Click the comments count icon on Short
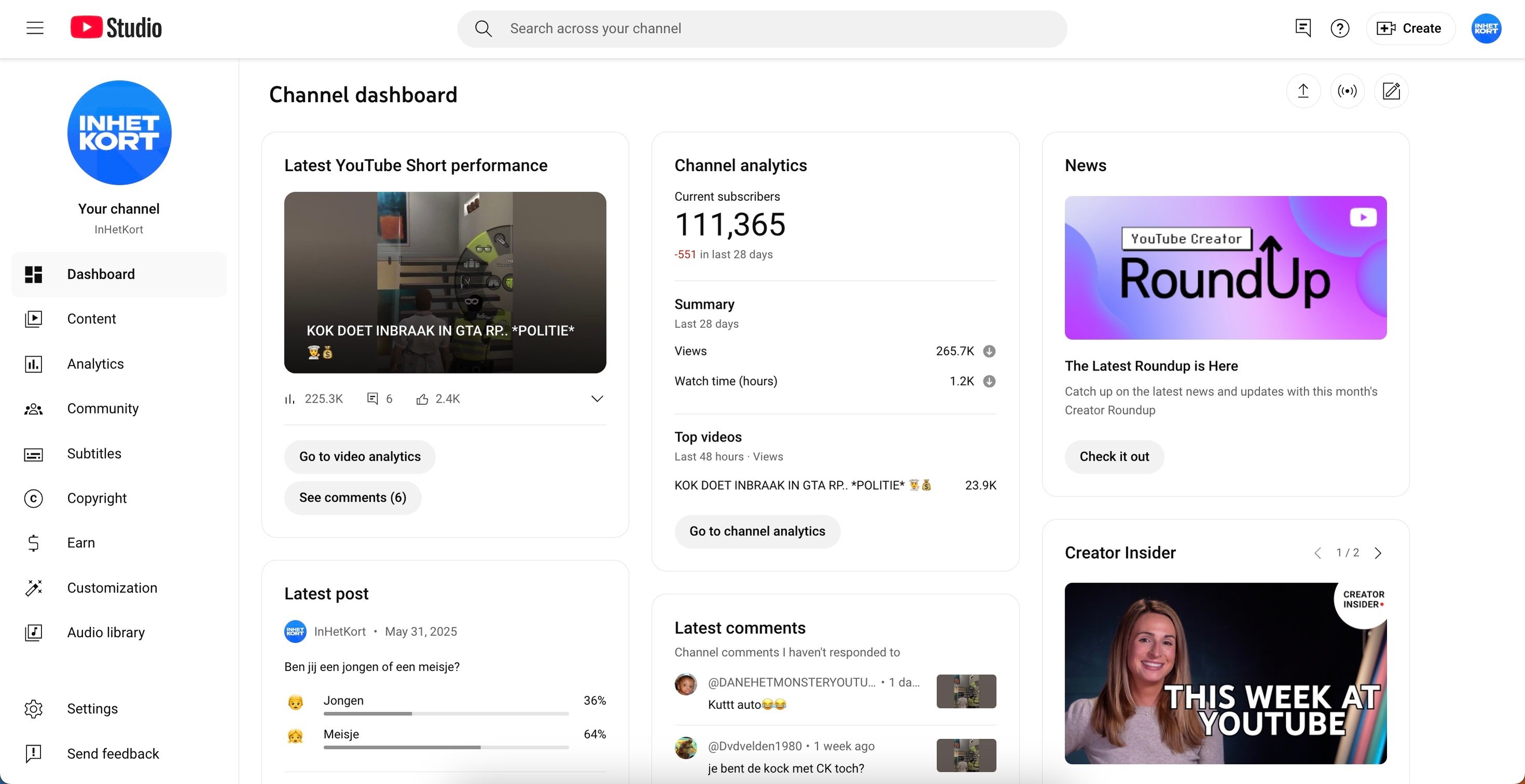Image resolution: width=1525 pixels, height=784 pixels. click(373, 398)
